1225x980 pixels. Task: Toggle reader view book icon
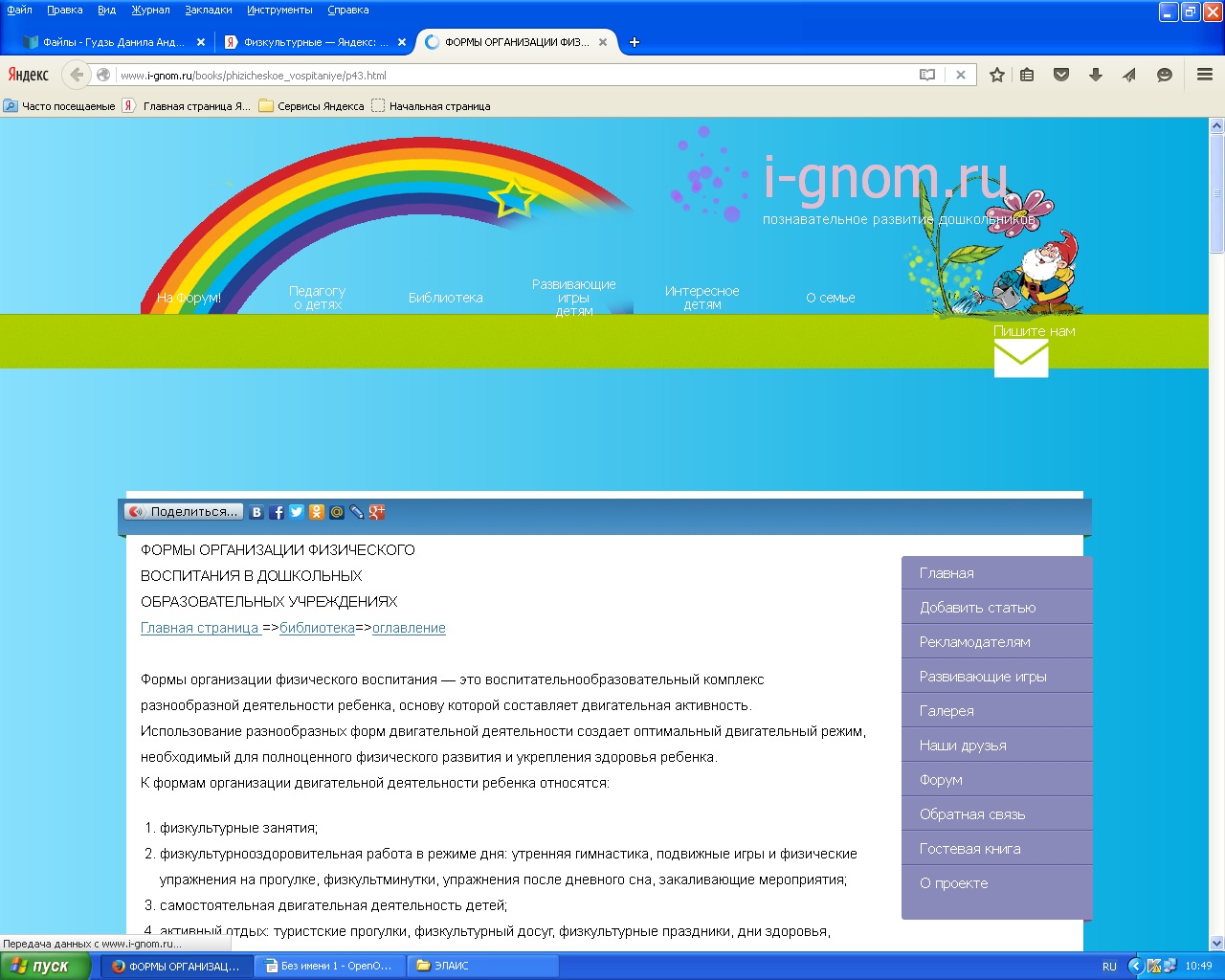(927, 75)
